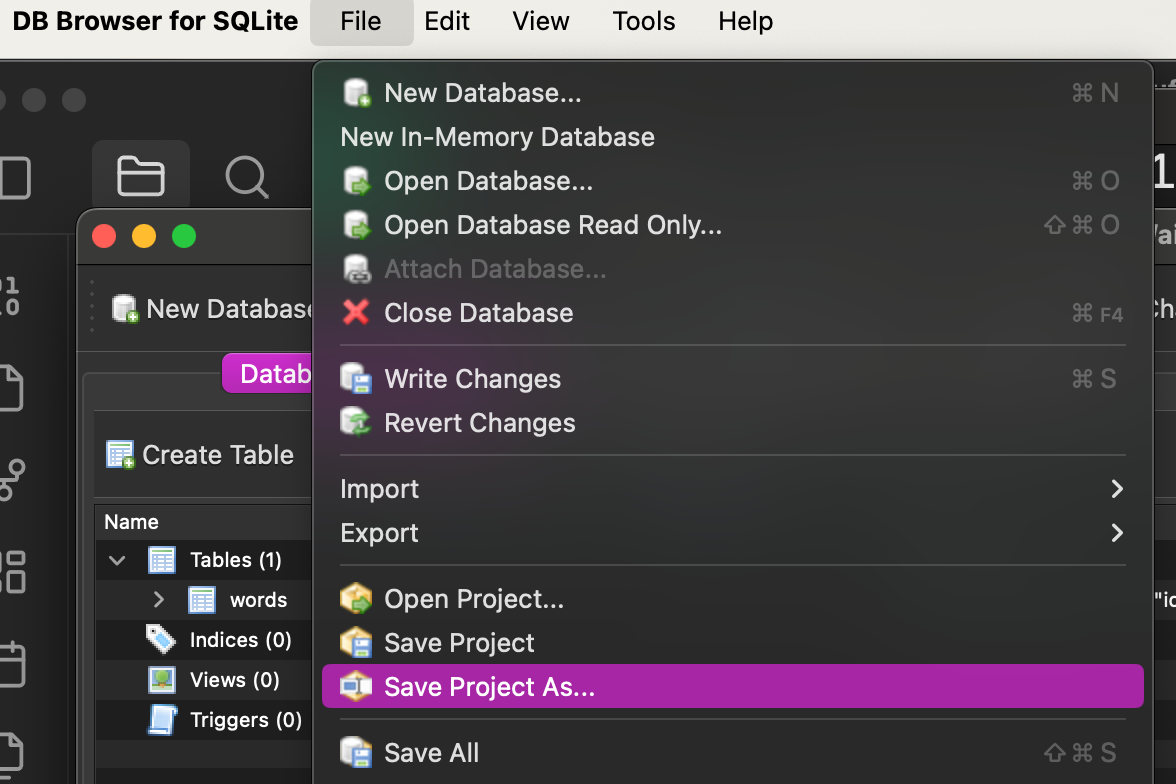
Task: Expand the words table node
Action: pyautogui.click(x=158, y=600)
